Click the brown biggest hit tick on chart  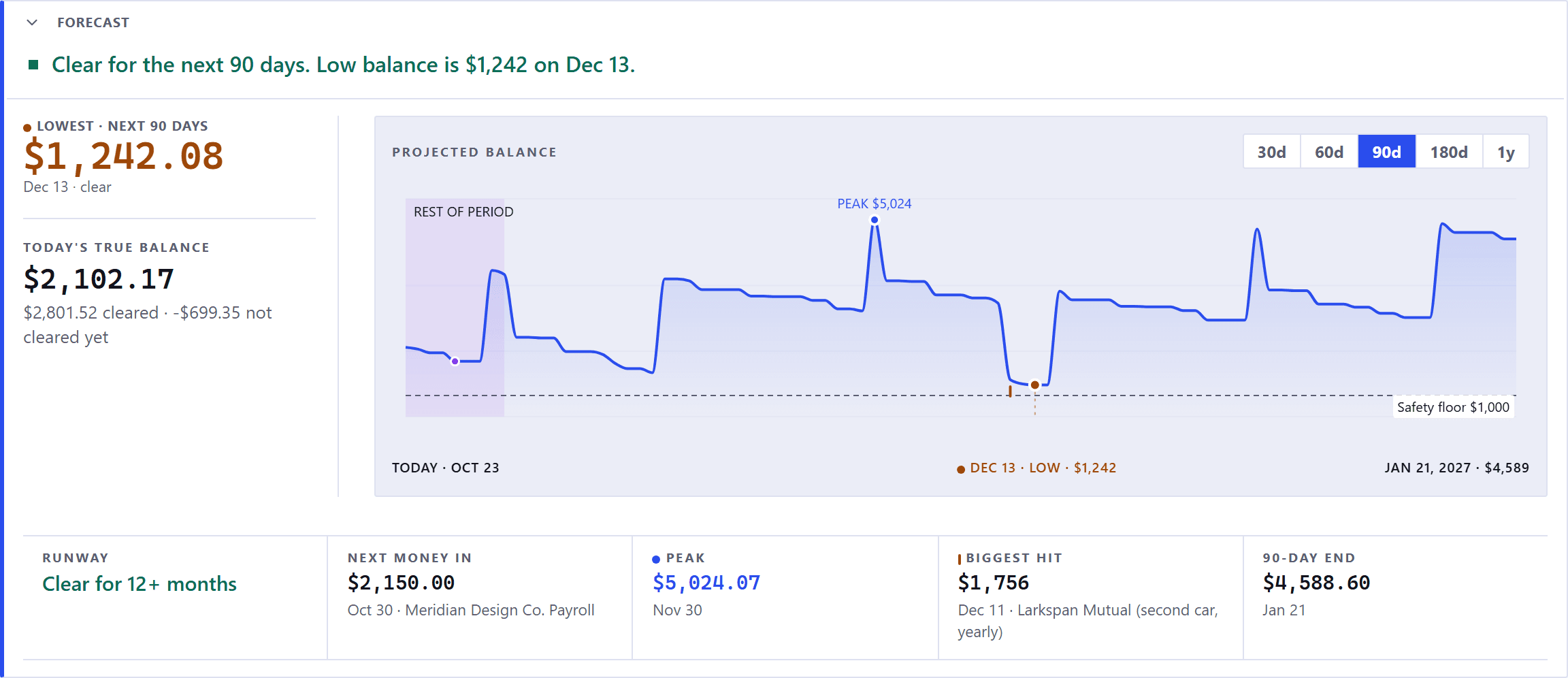(1010, 391)
